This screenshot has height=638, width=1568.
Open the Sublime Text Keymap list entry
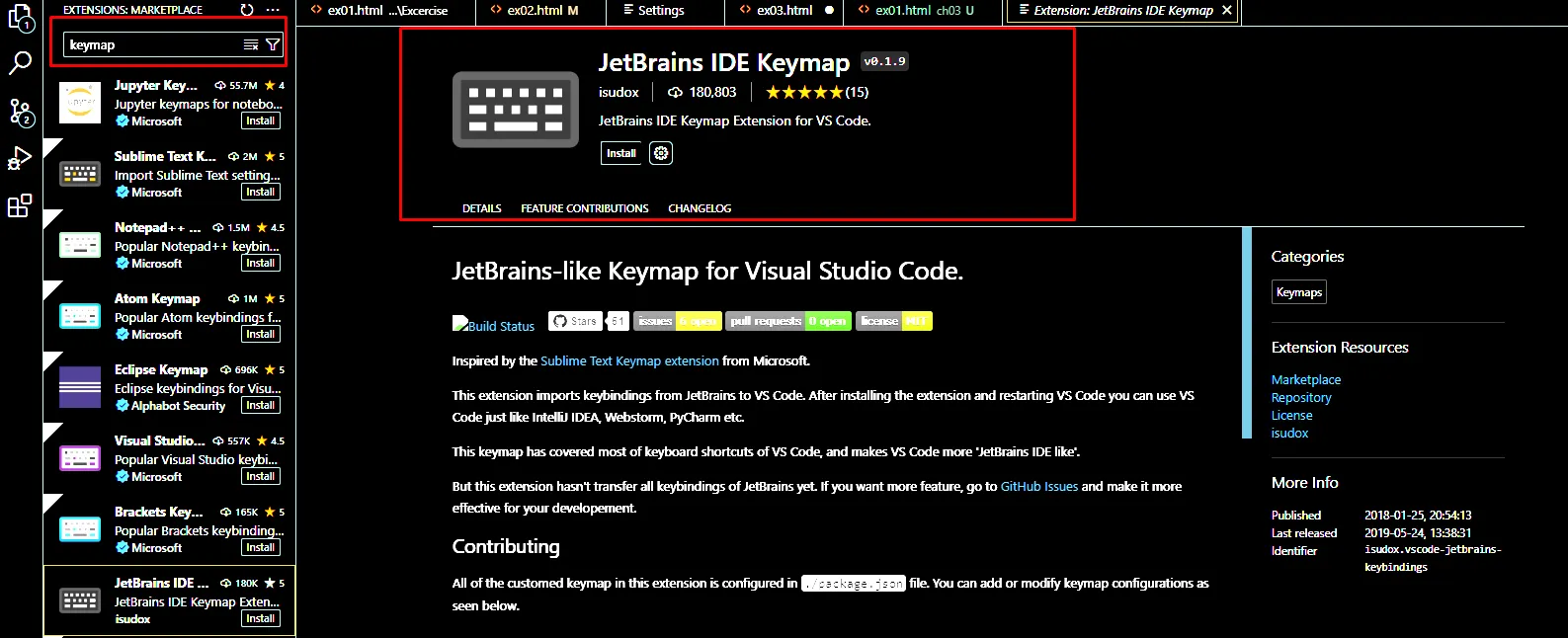point(169,174)
